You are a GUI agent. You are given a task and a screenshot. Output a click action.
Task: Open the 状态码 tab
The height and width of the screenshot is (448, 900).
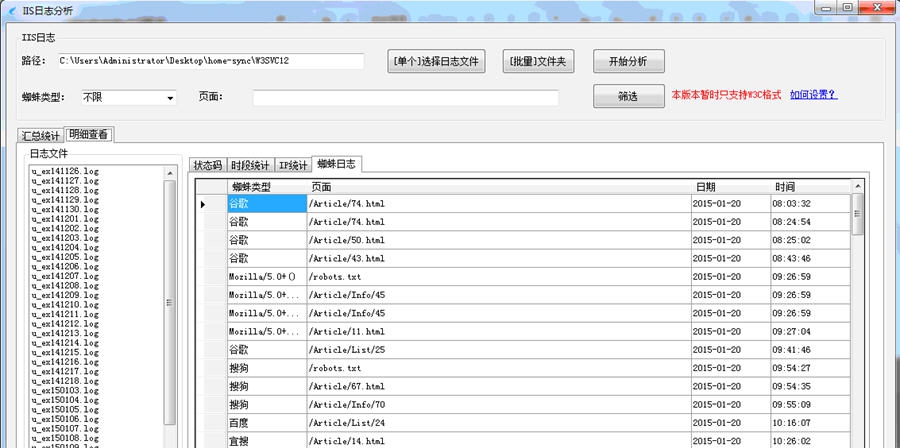click(208, 165)
